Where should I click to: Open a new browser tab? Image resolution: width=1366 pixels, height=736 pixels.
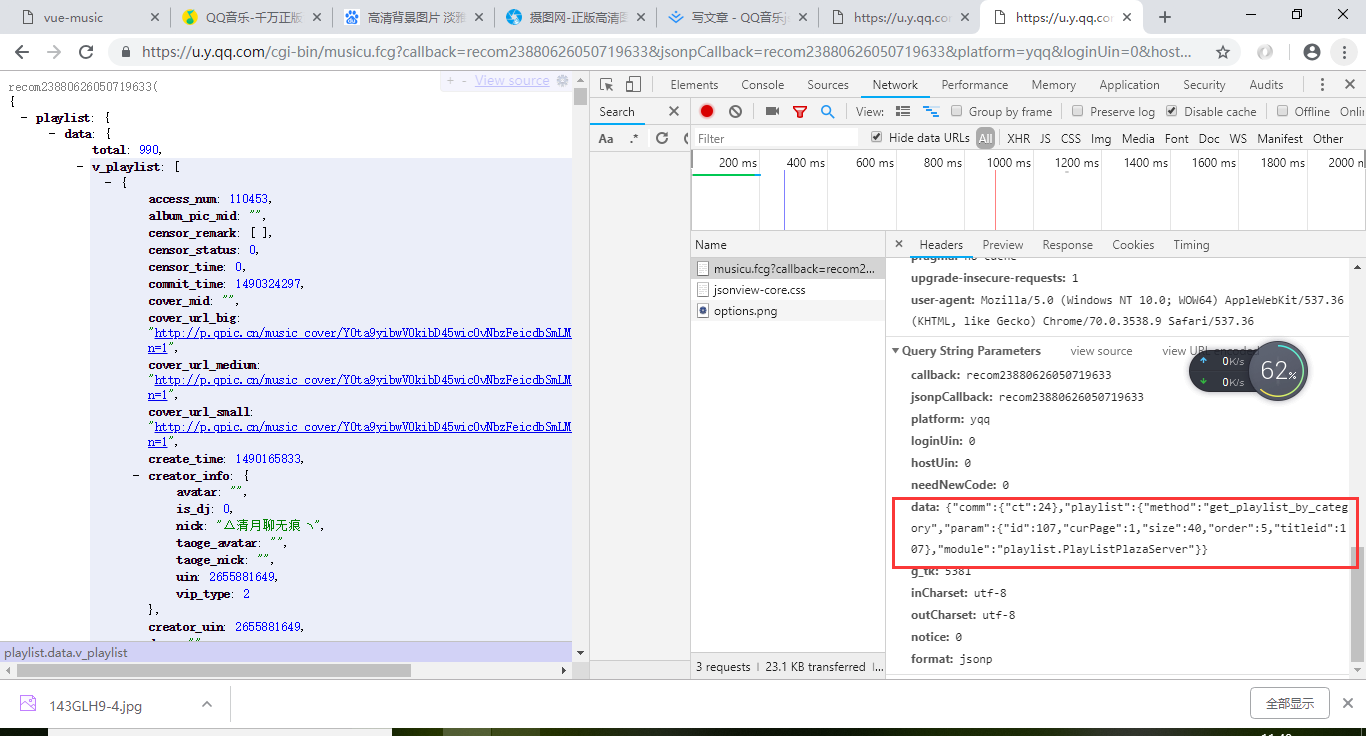(x=1165, y=17)
